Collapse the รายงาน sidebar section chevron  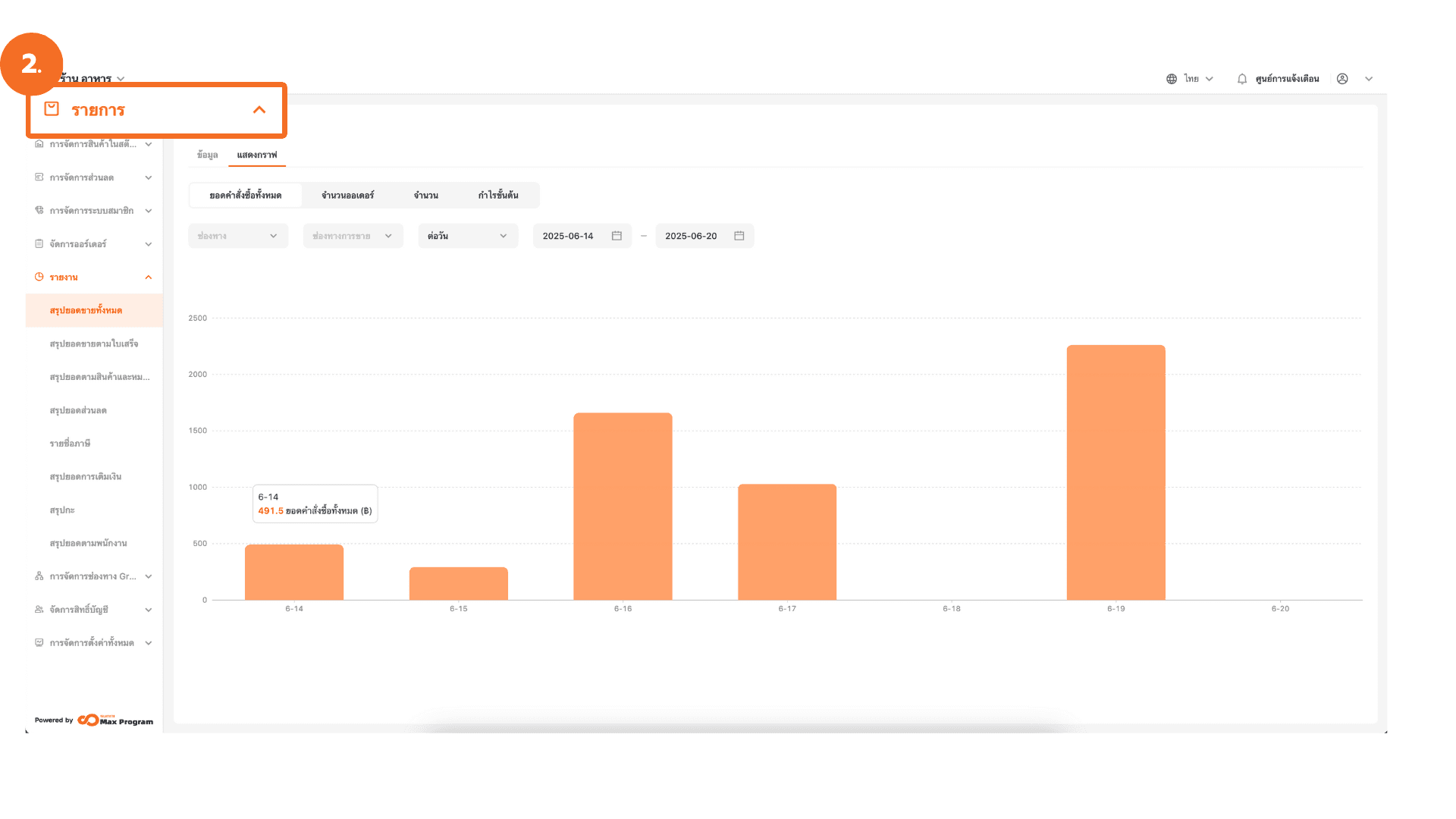point(149,278)
